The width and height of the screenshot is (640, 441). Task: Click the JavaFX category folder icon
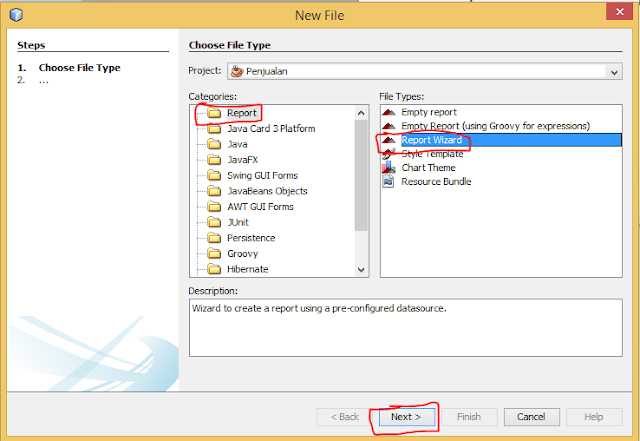click(214, 160)
